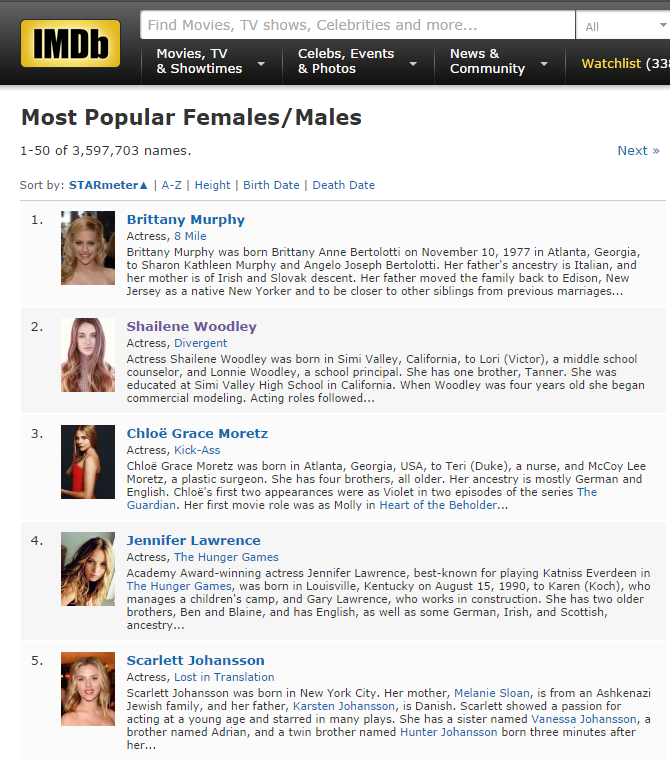
Task: Open the Kick-Ass movie link
Action: pos(197,450)
